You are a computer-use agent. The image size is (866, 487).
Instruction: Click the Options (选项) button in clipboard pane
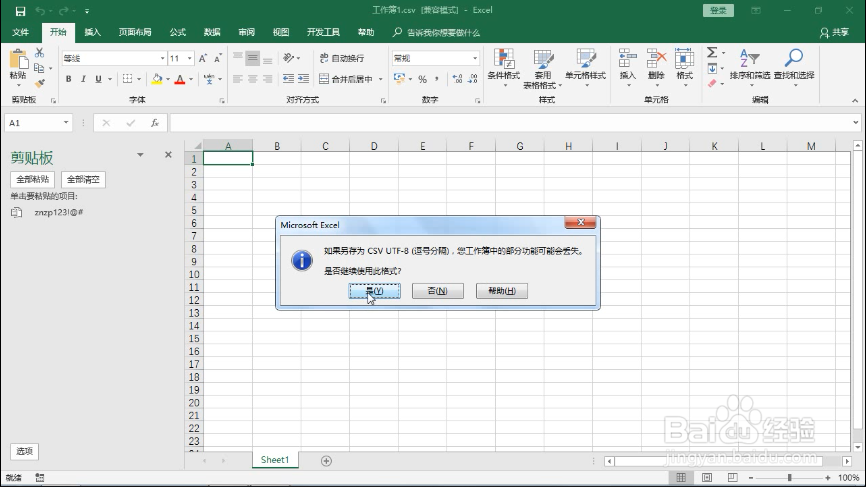[x=24, y=451]
